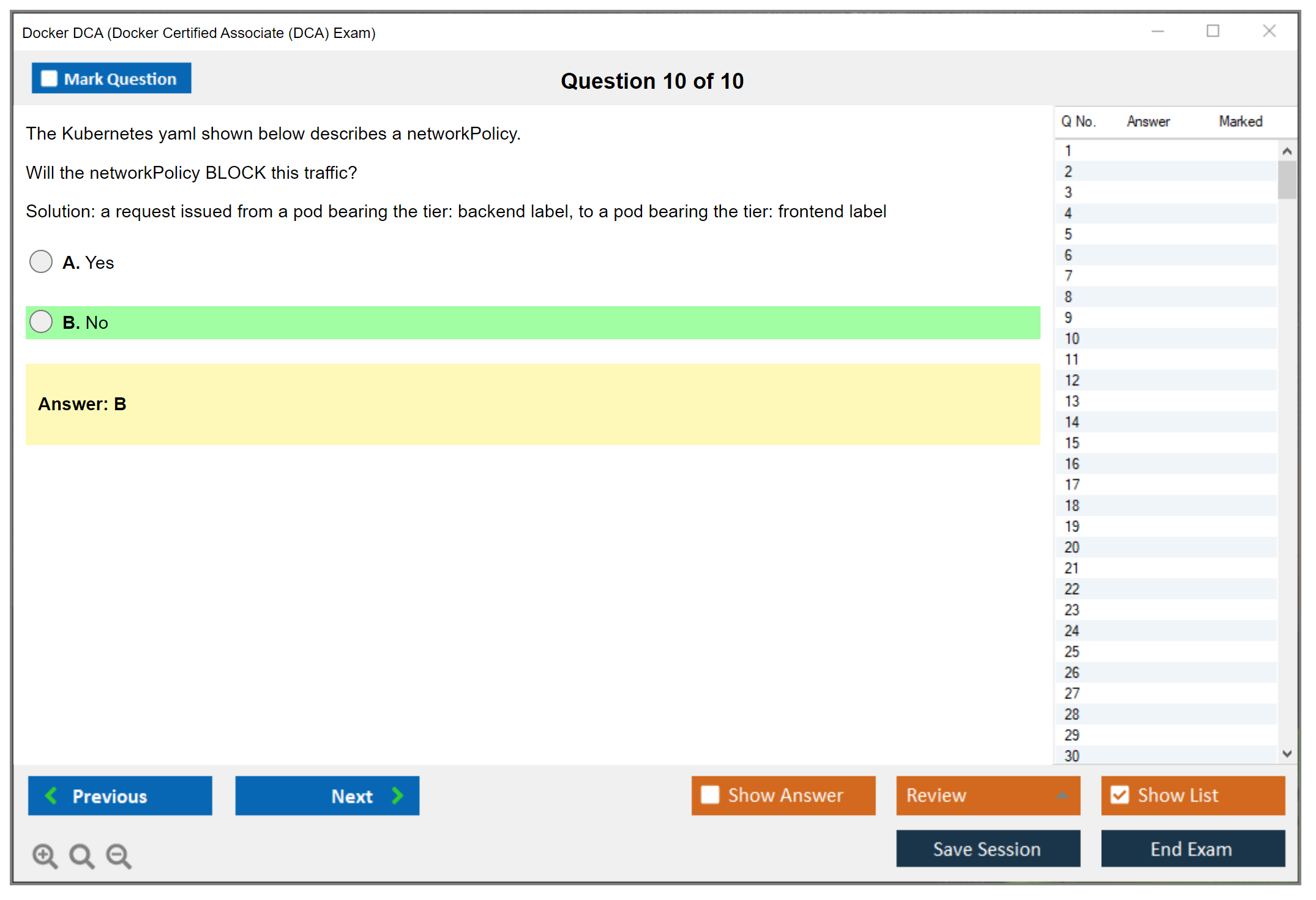Click the Answer column header

click(1148, 121)
